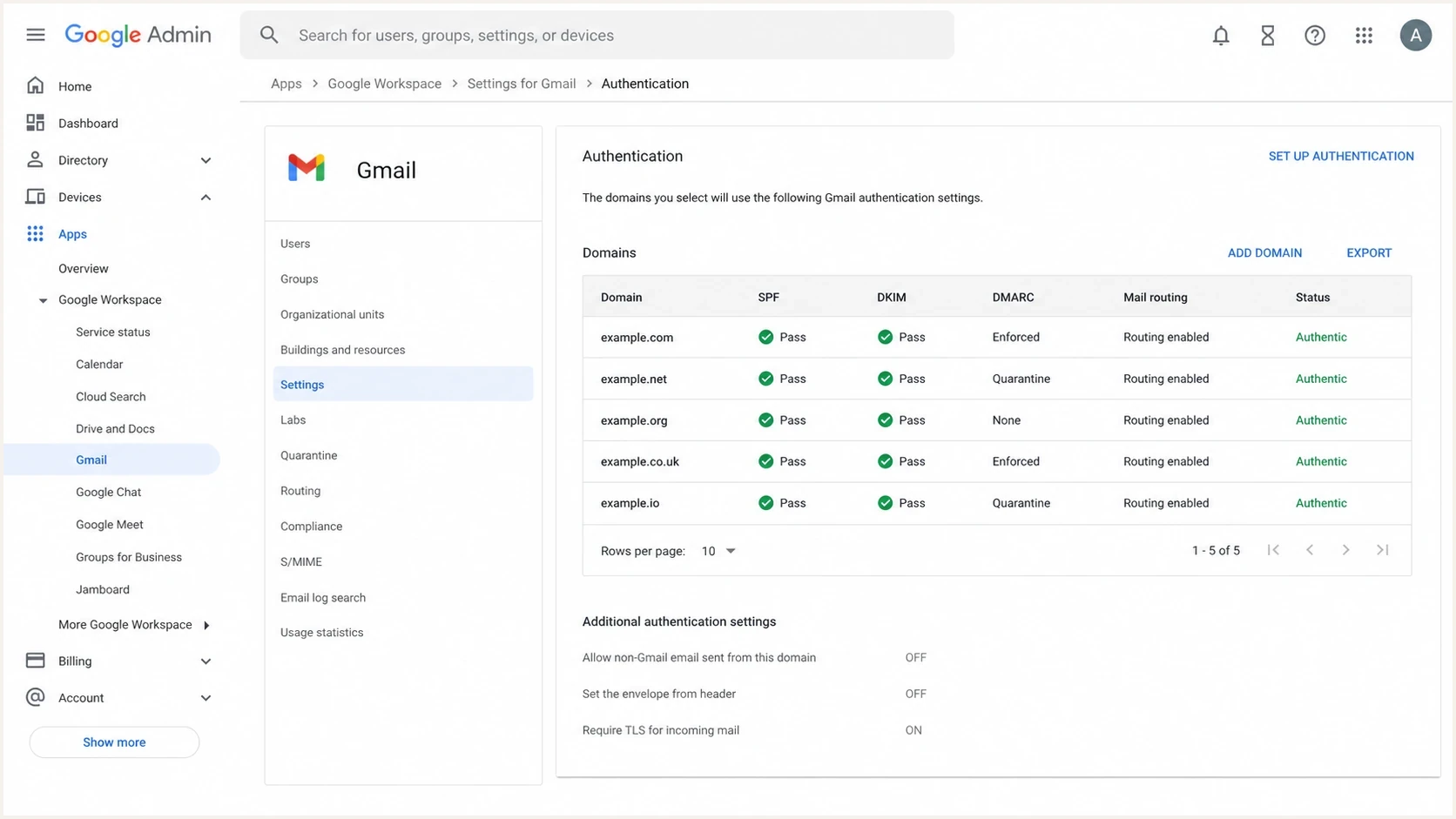
Task: Select Settings in the Gmail menu
Action: click(x=403, y=384)
